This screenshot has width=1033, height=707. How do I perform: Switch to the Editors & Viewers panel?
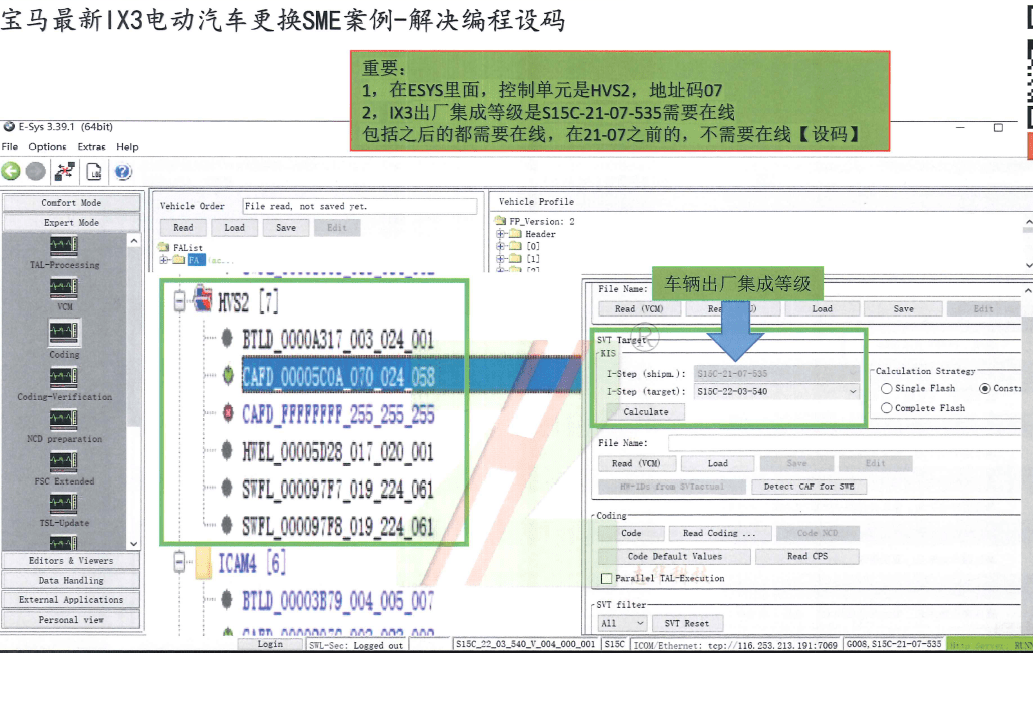coord(70,559)
